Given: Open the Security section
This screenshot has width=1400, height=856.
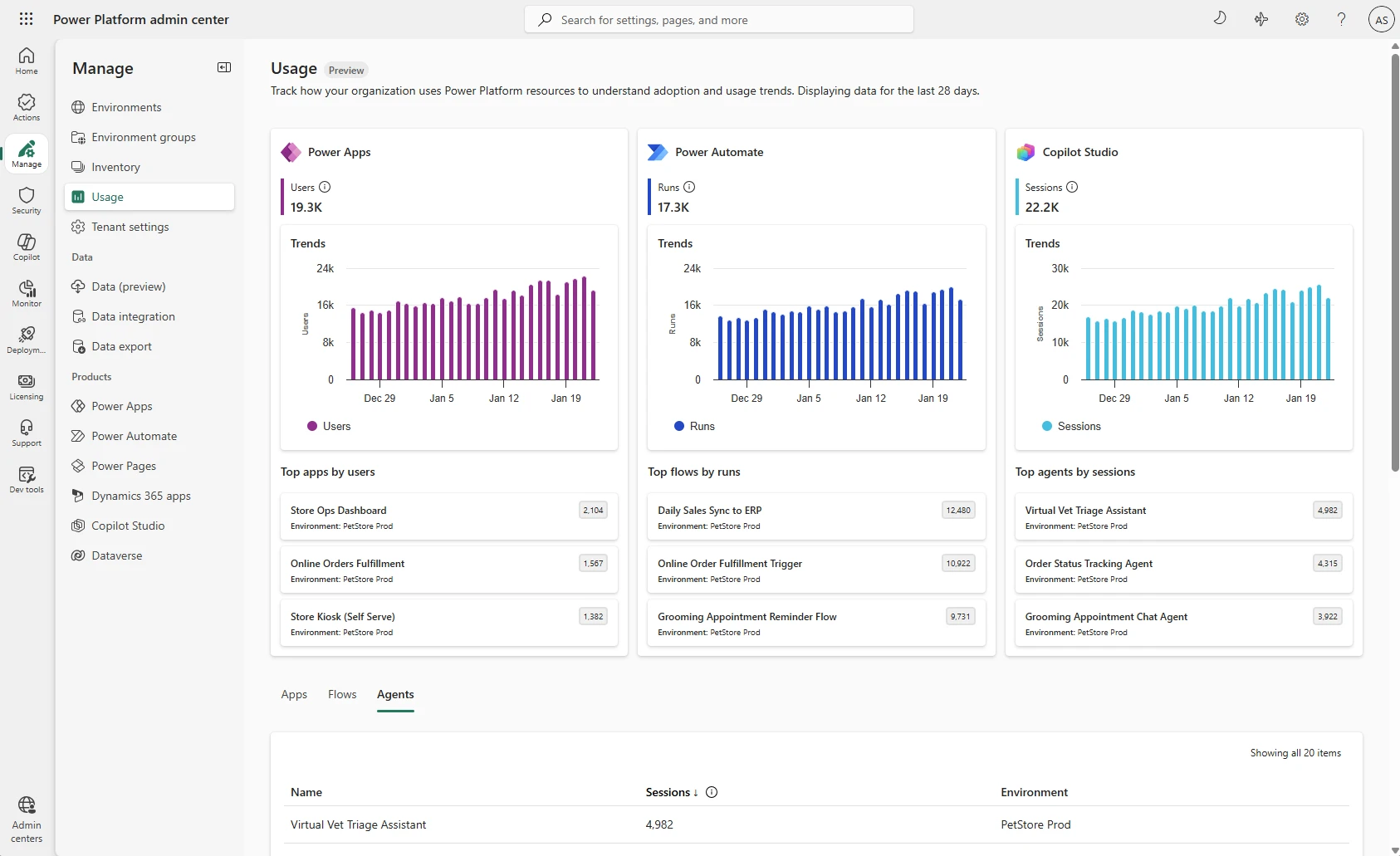Looking at the screenshot, I should 26,200.
